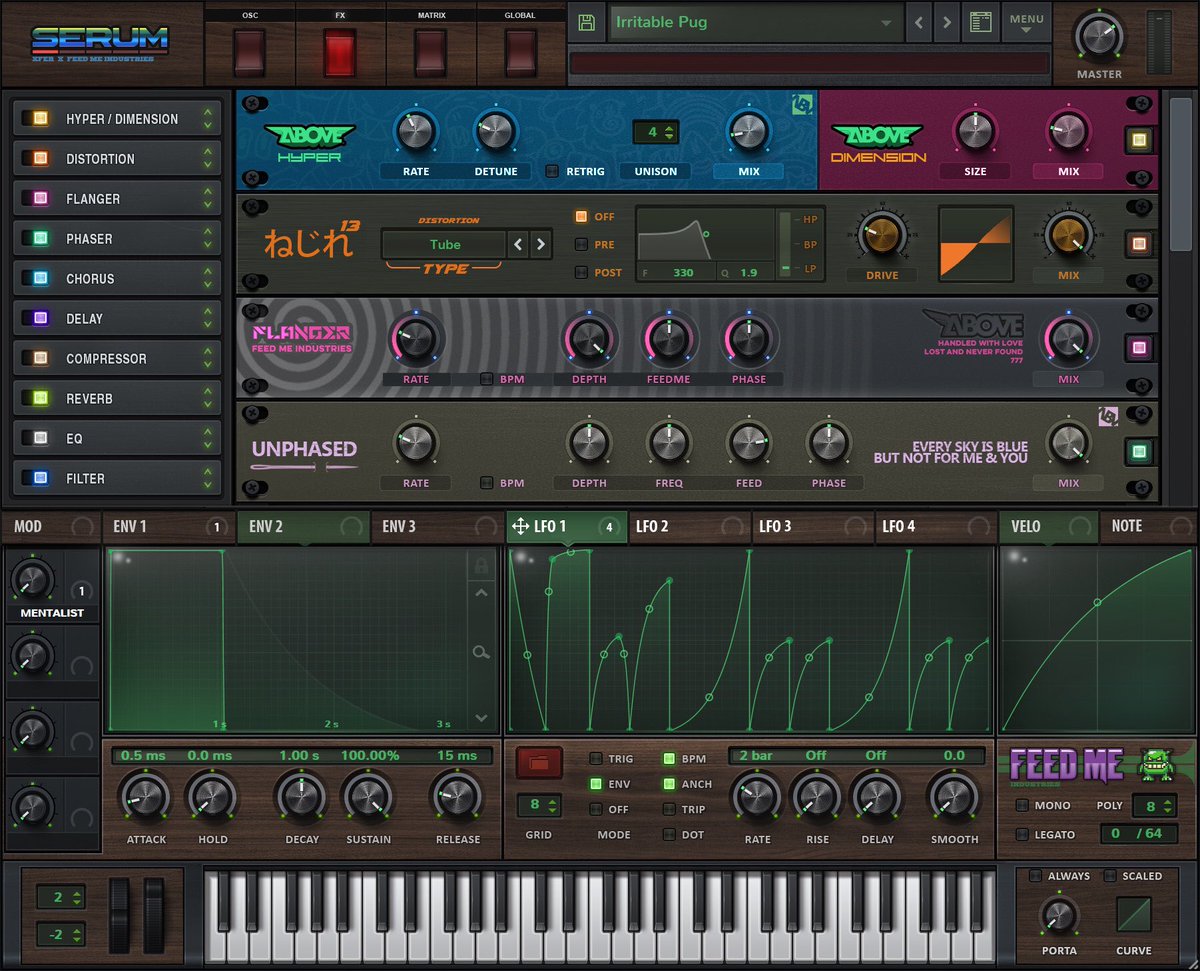Adjust pitch bend down range stepper

60,934
